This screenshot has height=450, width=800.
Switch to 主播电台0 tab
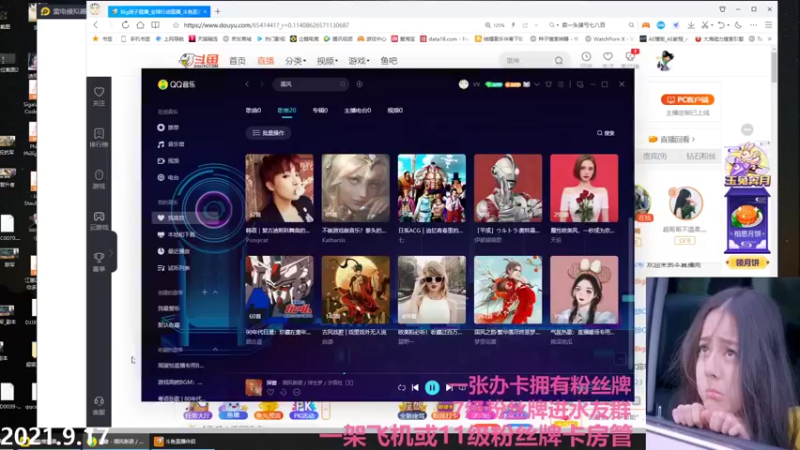358,110
